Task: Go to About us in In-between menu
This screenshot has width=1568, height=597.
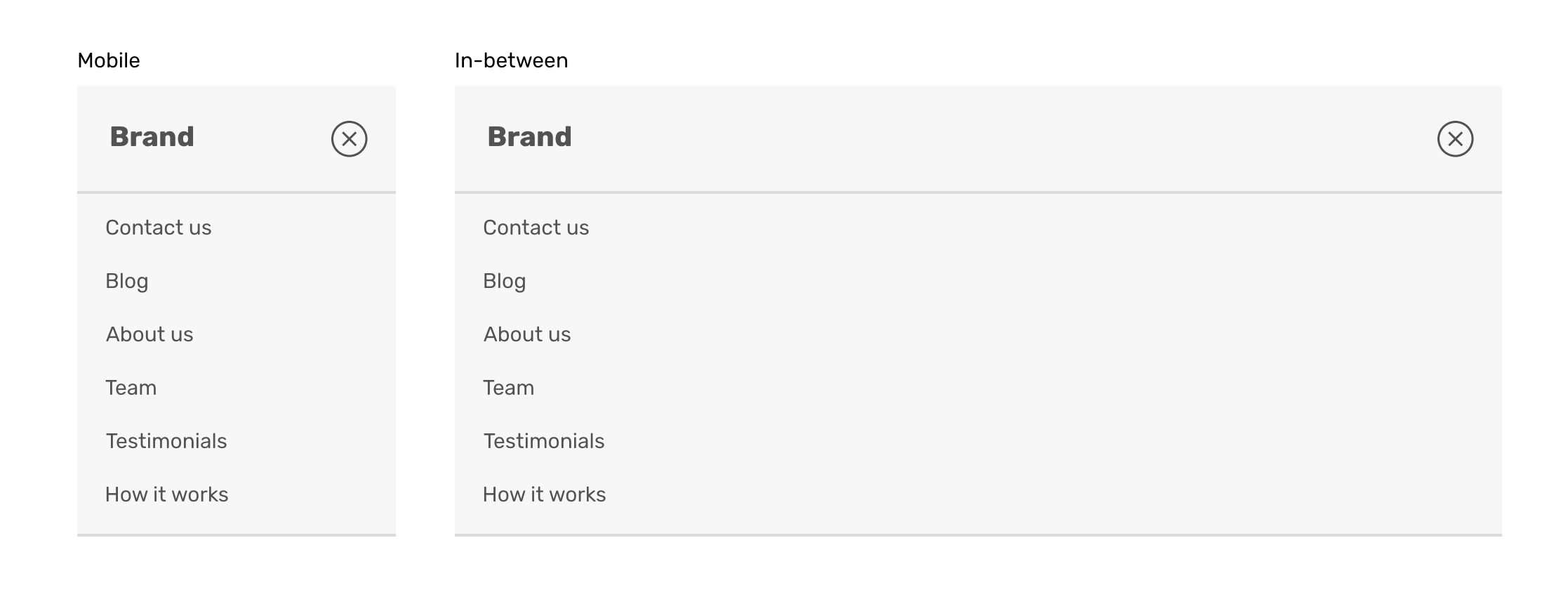Action: tap(526, 334)
